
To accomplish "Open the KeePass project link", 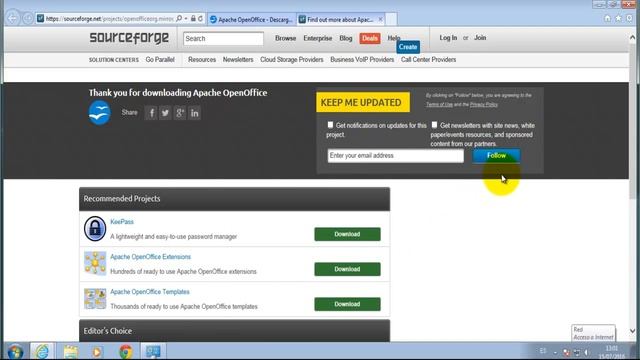I will (x=122, y=222).
